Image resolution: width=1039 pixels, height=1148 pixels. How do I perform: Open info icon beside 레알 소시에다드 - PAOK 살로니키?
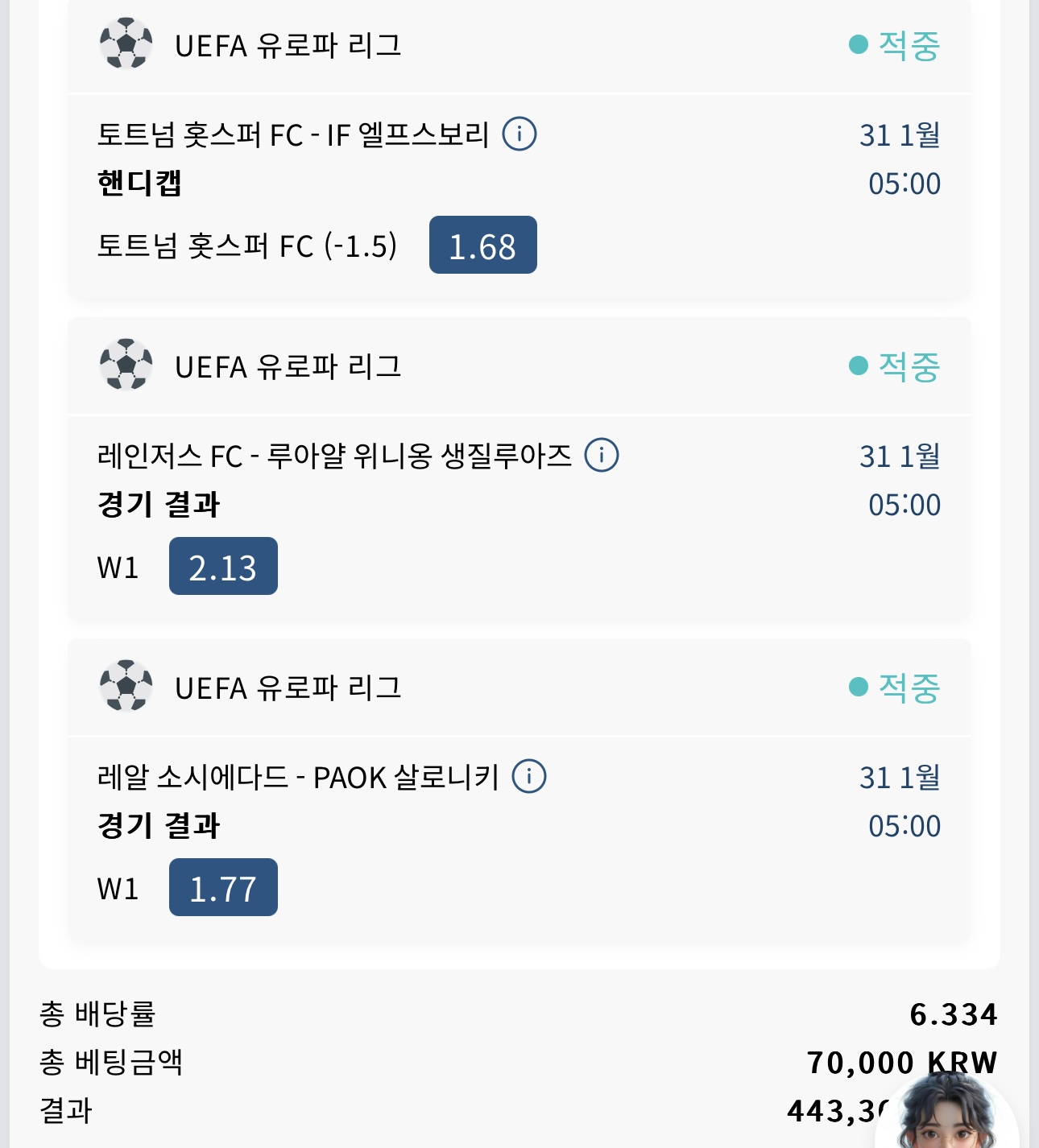529,776
